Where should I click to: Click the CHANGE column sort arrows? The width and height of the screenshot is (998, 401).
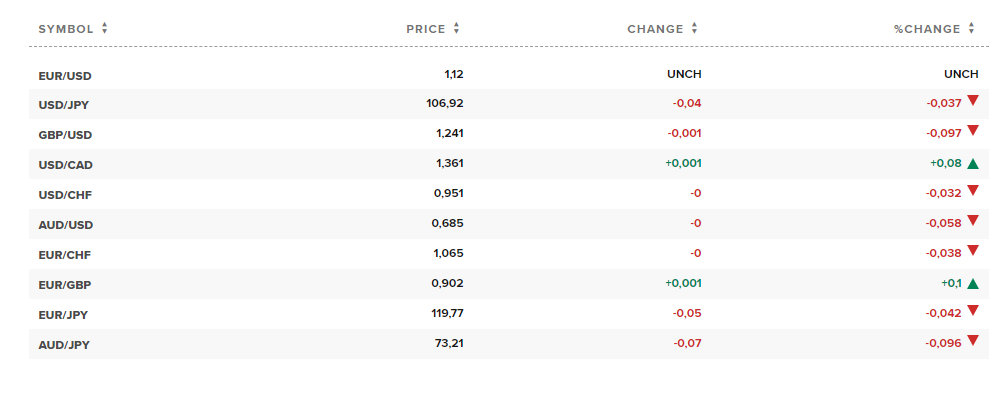click(x=694, y=29)
